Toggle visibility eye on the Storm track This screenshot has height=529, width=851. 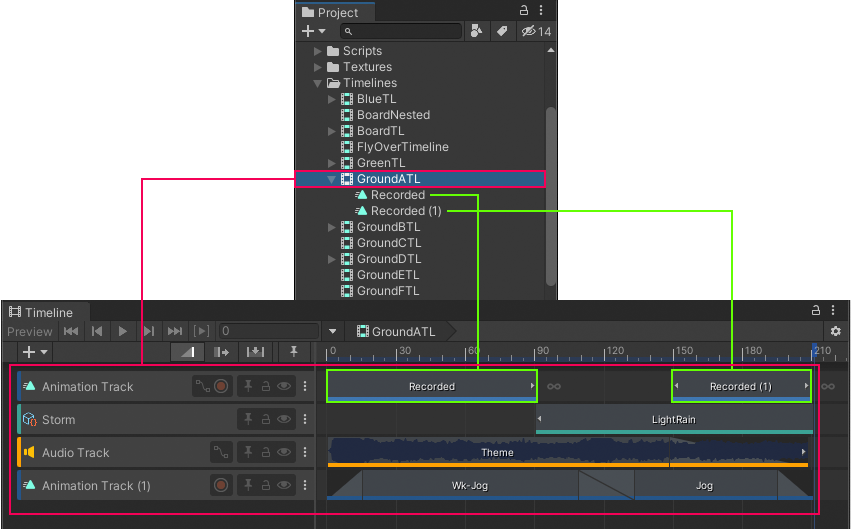pyautogui.click(x=285, y=419)
